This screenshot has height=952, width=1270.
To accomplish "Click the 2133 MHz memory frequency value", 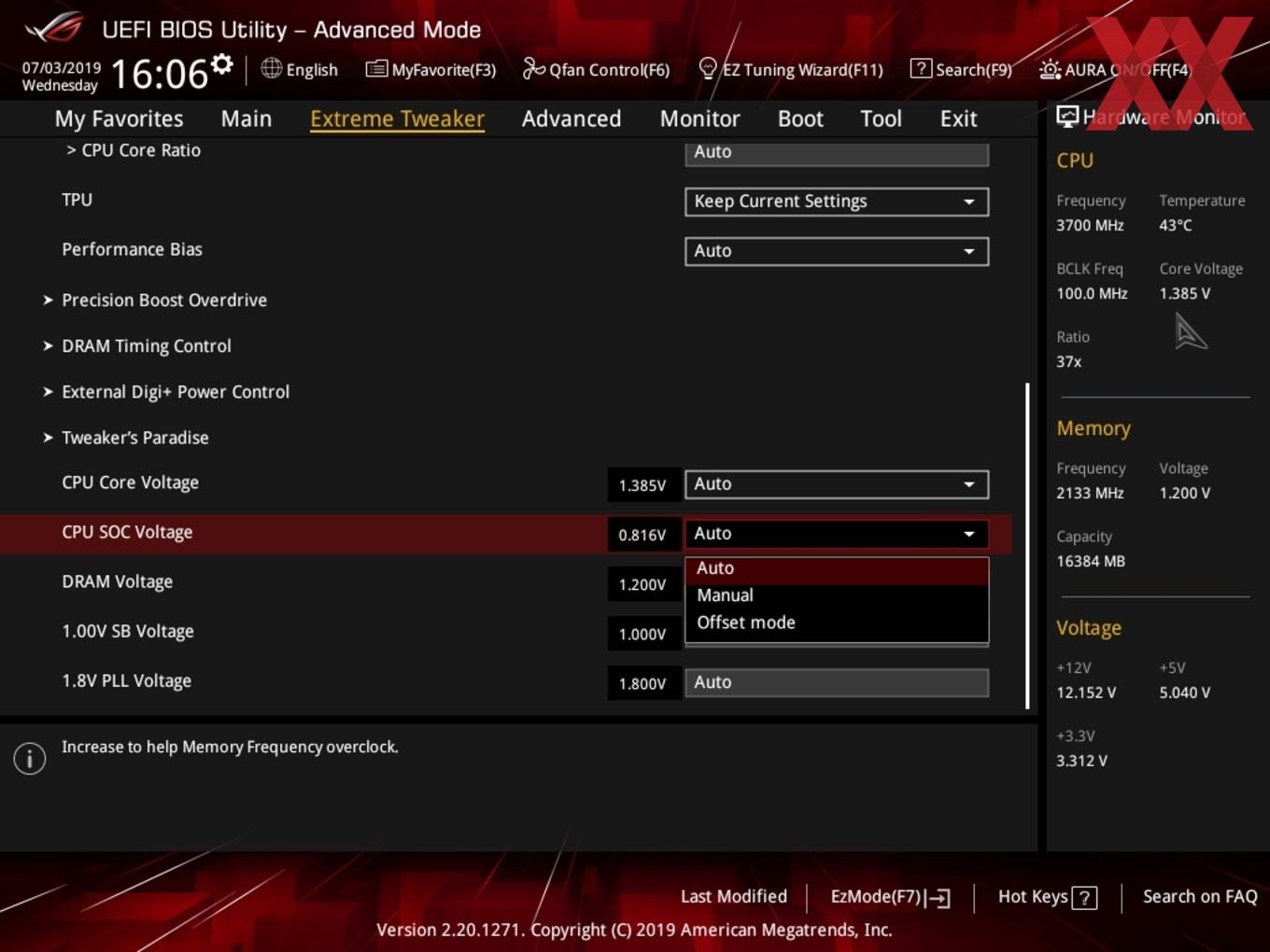I will pos(1090,493).
